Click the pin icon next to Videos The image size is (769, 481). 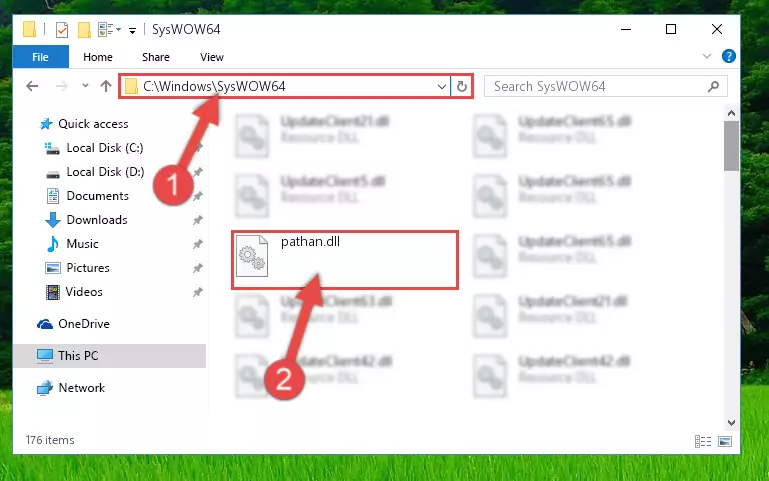(198, 292)
